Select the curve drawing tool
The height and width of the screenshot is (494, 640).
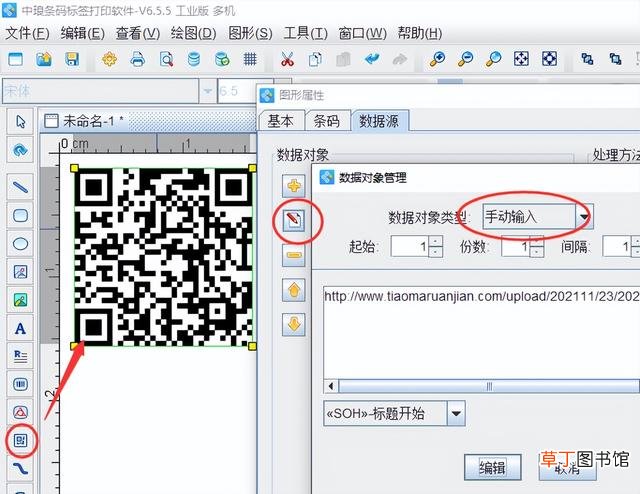click(x=20, y=468)
